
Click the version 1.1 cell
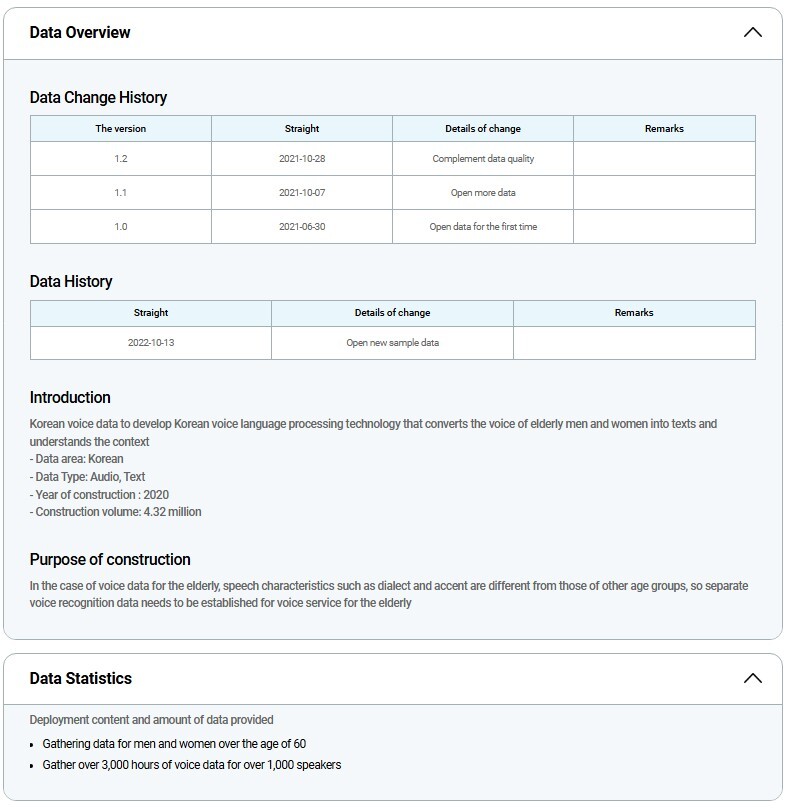[120, 193]
